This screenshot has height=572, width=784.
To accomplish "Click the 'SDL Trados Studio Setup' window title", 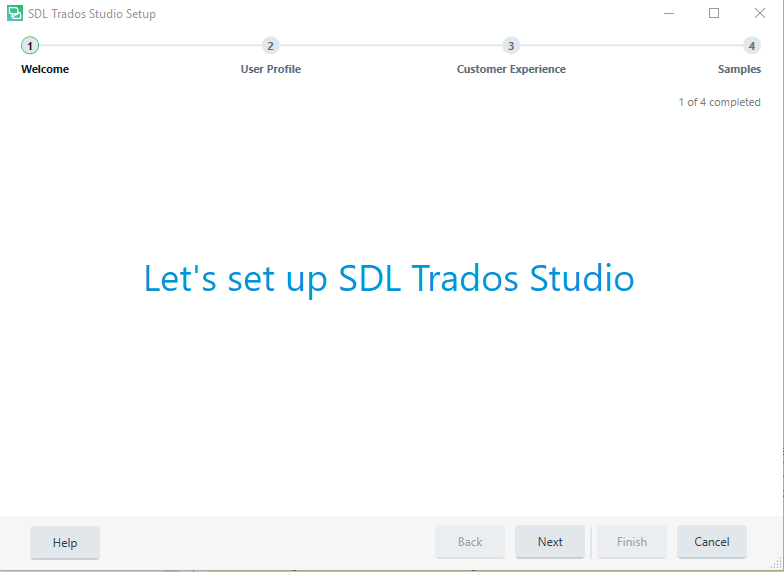I will pos(92,14).
